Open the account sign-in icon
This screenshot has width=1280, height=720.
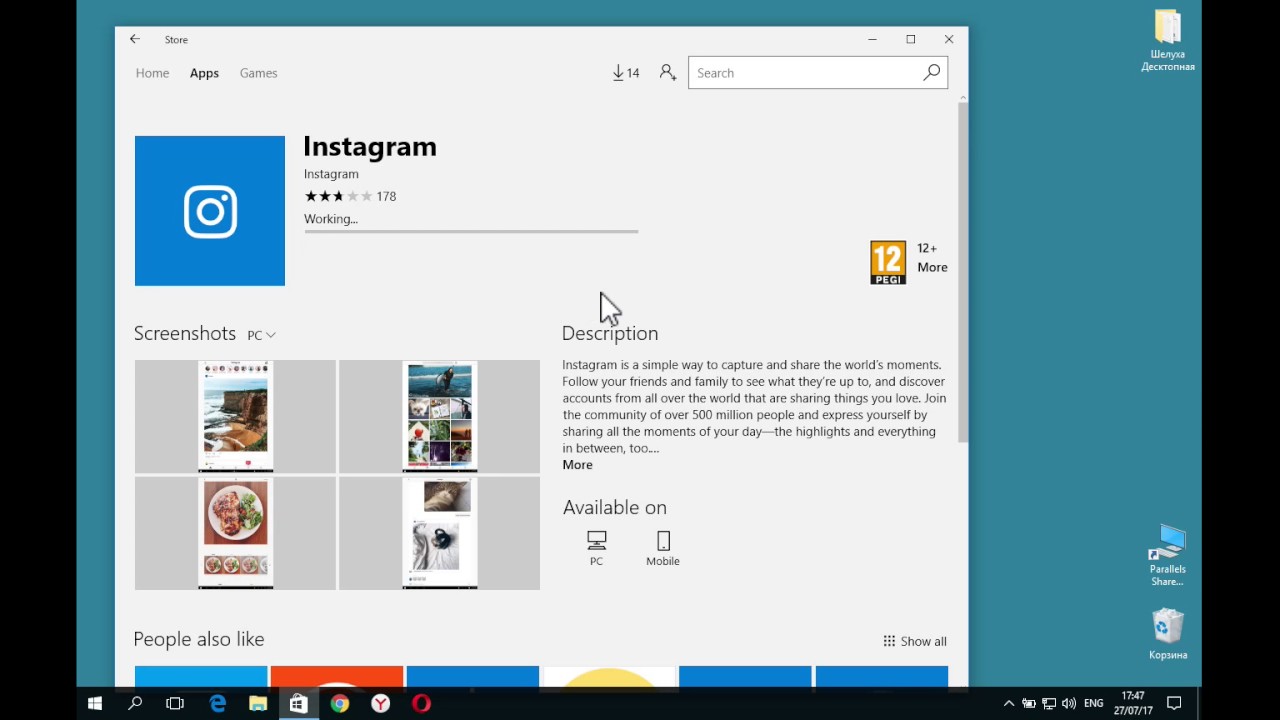coord(668,73)
